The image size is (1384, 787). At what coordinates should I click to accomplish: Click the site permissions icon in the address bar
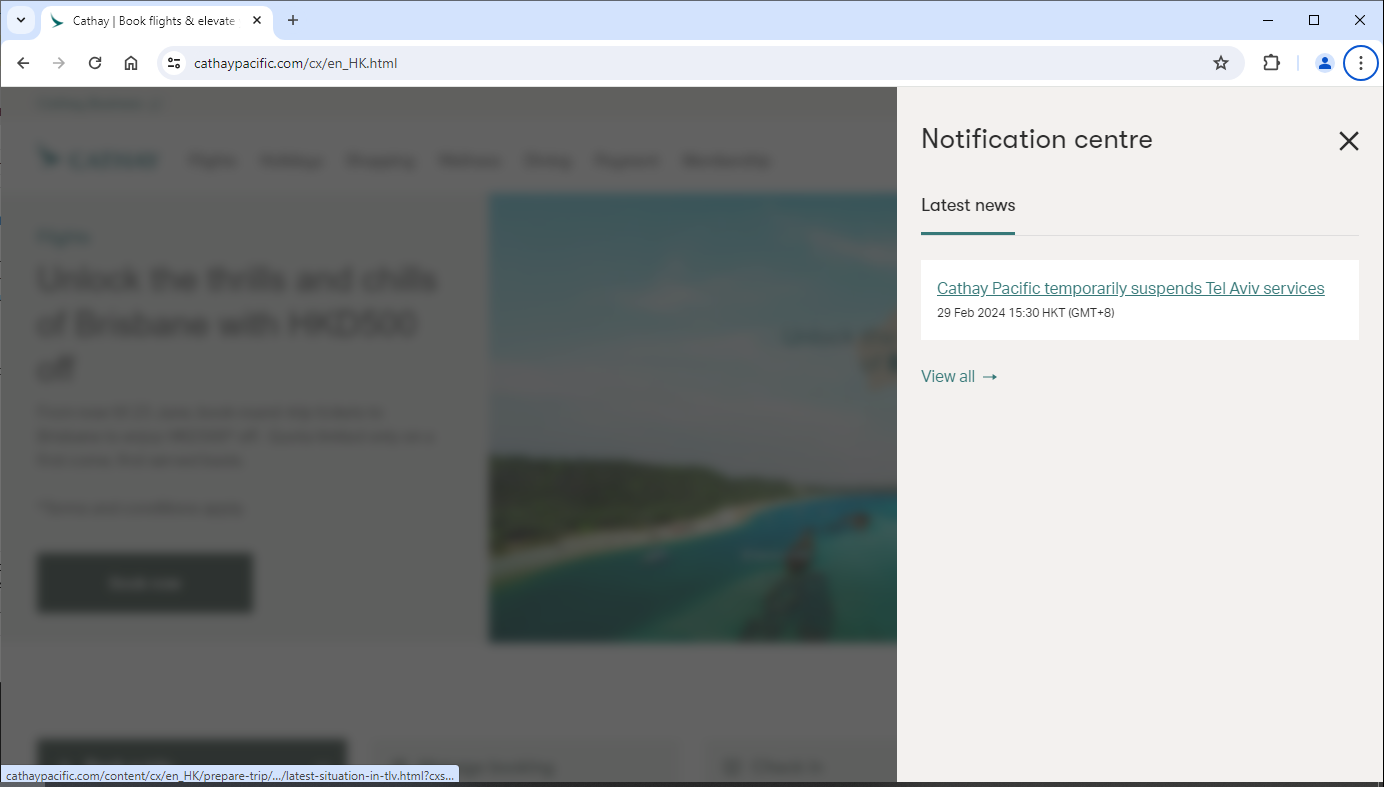(174, 62)
